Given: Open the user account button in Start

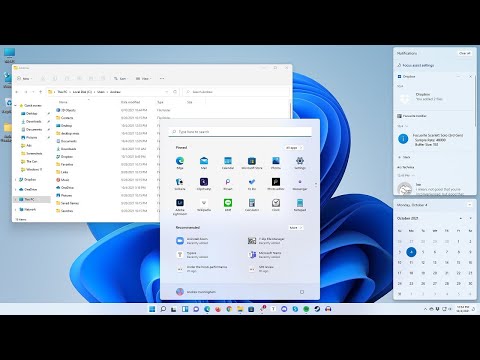Looking at the screenshot, I should (x=196, y=292).
